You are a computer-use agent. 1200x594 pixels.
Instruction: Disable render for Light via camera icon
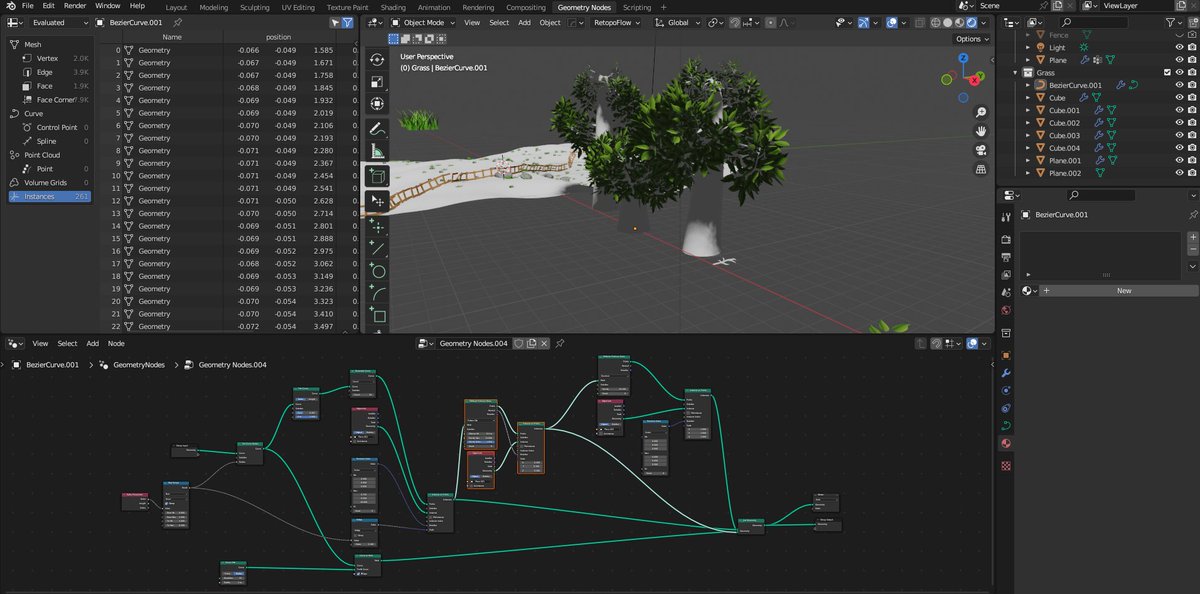pyautogui.click(x=1192, y=48)
